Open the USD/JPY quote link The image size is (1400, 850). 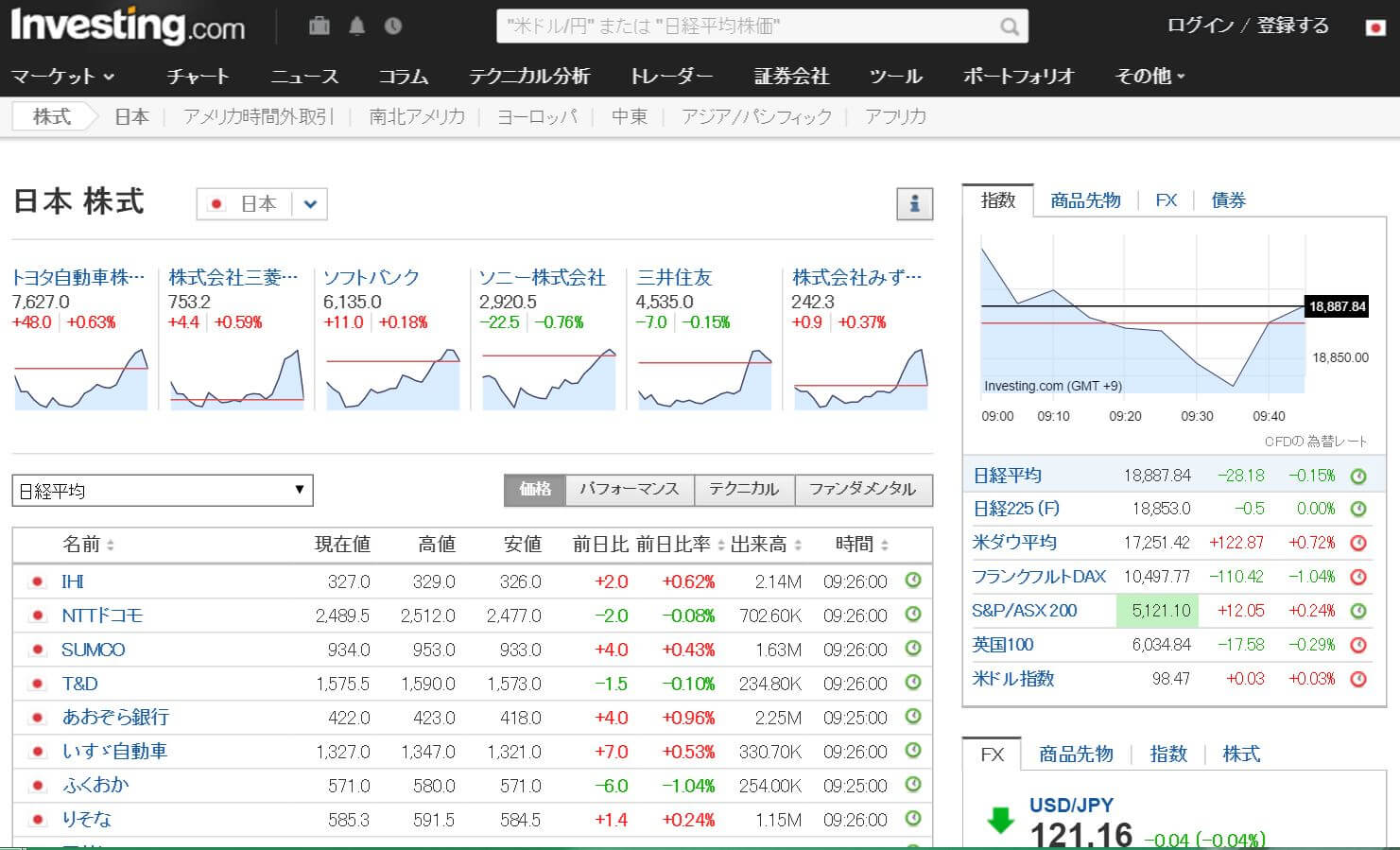(x=1071, y=806)
